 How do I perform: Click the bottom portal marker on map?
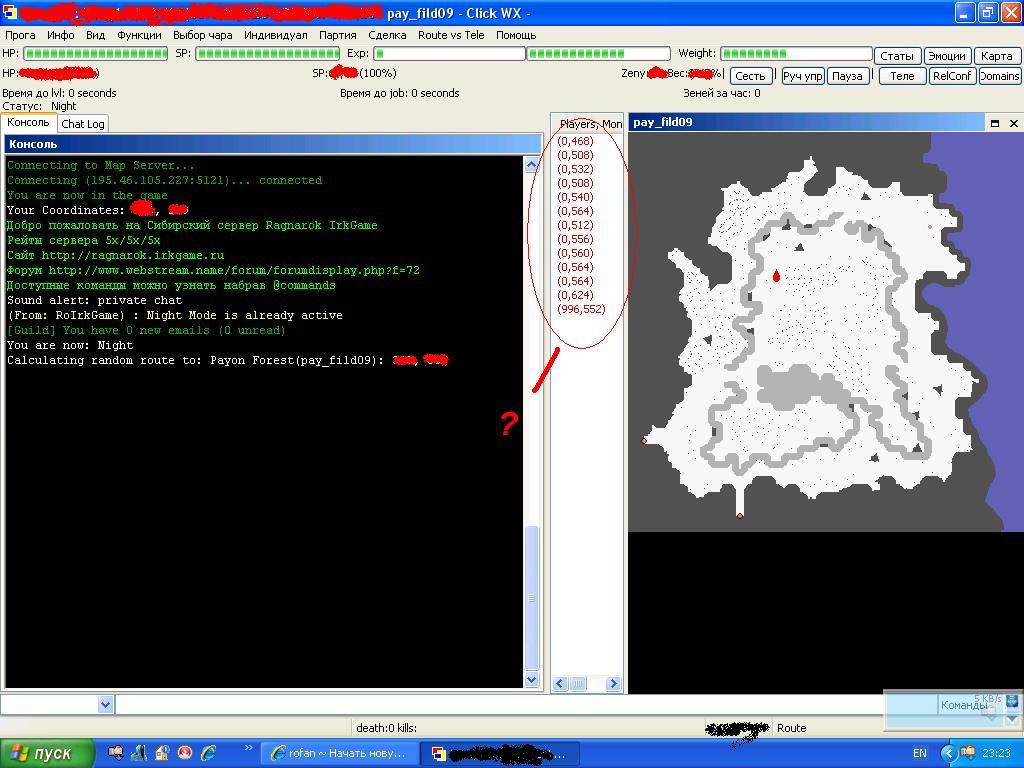(740, 515)
